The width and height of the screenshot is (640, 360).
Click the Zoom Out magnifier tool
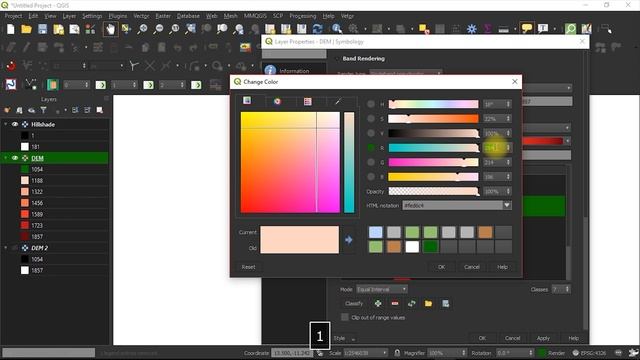pyautogui.click(x=158, y=29)
